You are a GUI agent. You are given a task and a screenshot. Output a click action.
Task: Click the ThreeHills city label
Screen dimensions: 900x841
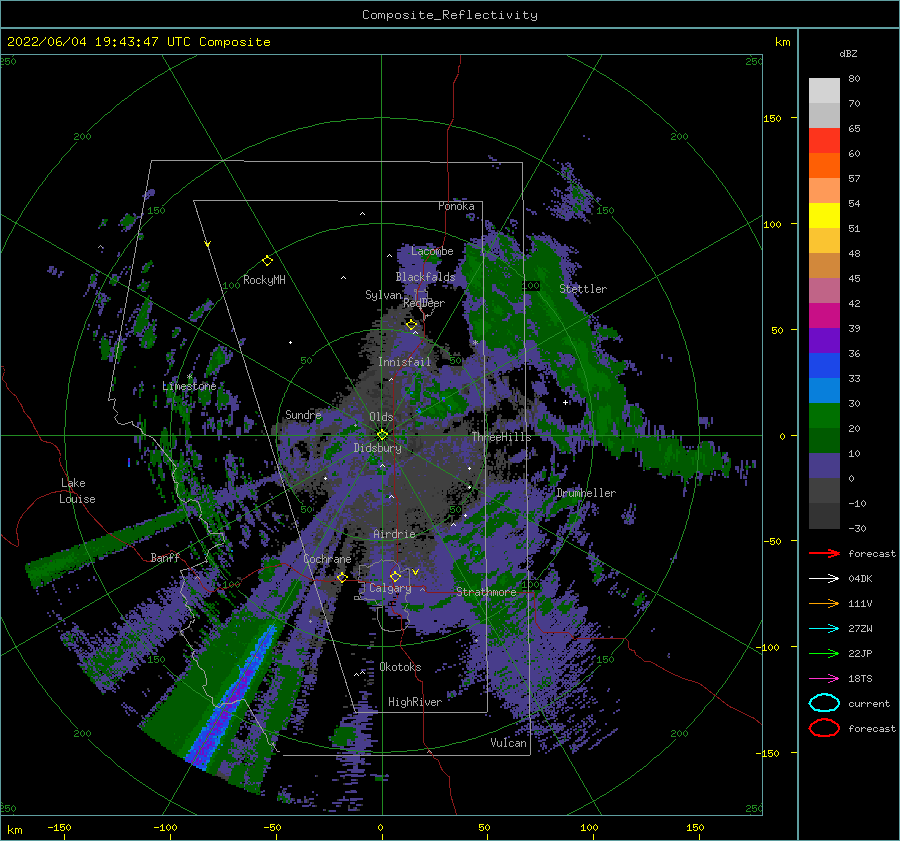[x=502, y=437]
